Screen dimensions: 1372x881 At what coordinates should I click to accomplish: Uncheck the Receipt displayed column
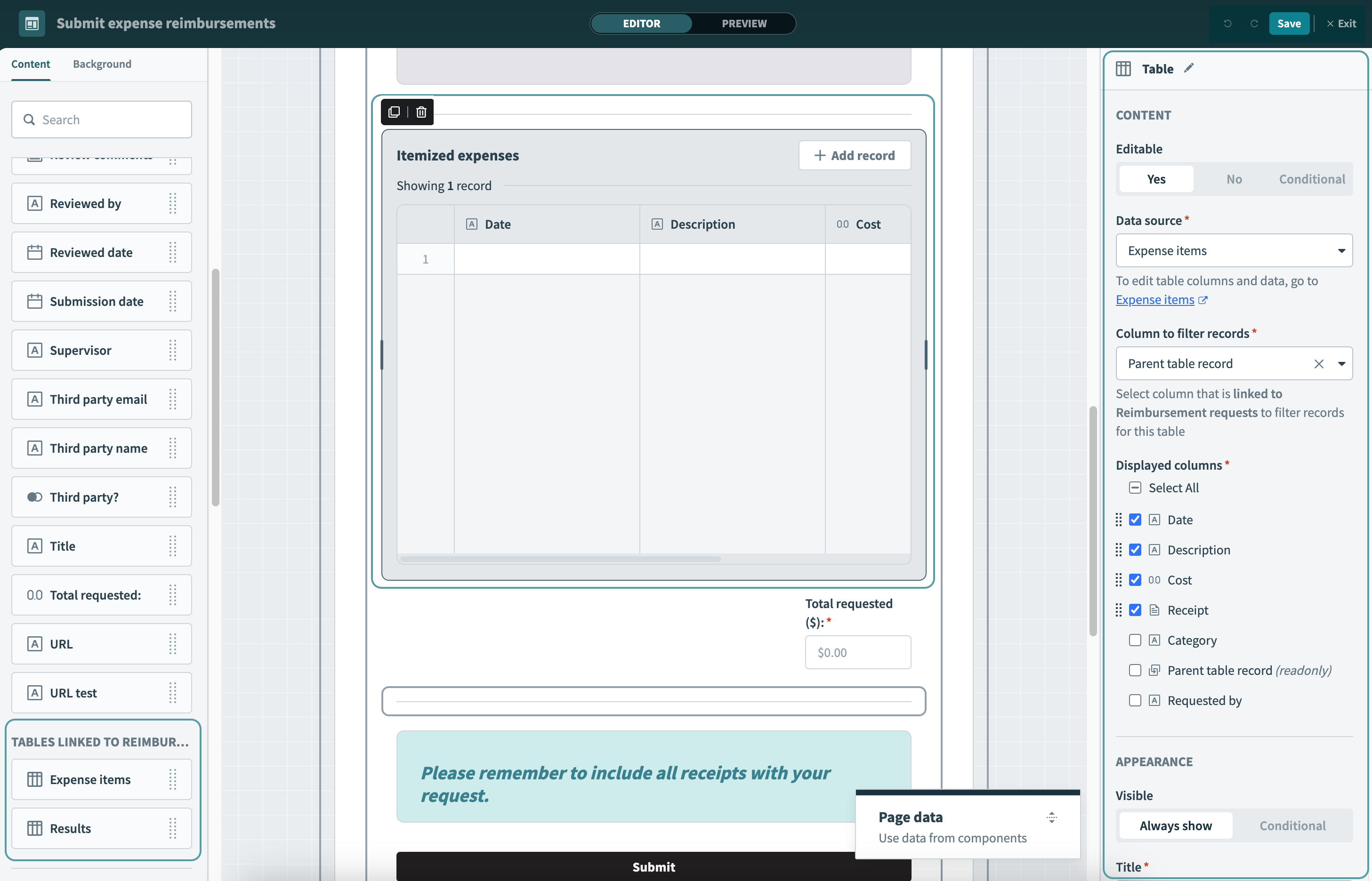[x=1135, y=610]
